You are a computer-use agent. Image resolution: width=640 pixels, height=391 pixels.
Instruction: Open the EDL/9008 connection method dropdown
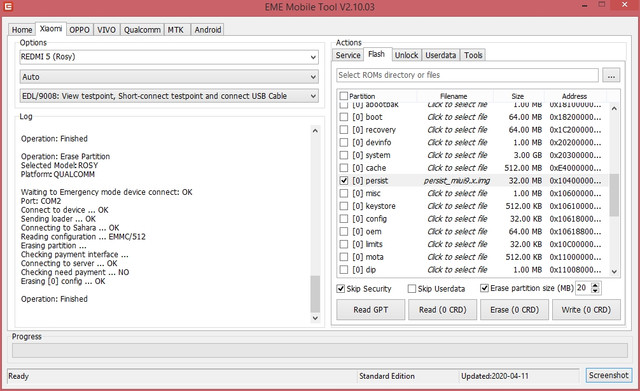click(x=169, y=96)
